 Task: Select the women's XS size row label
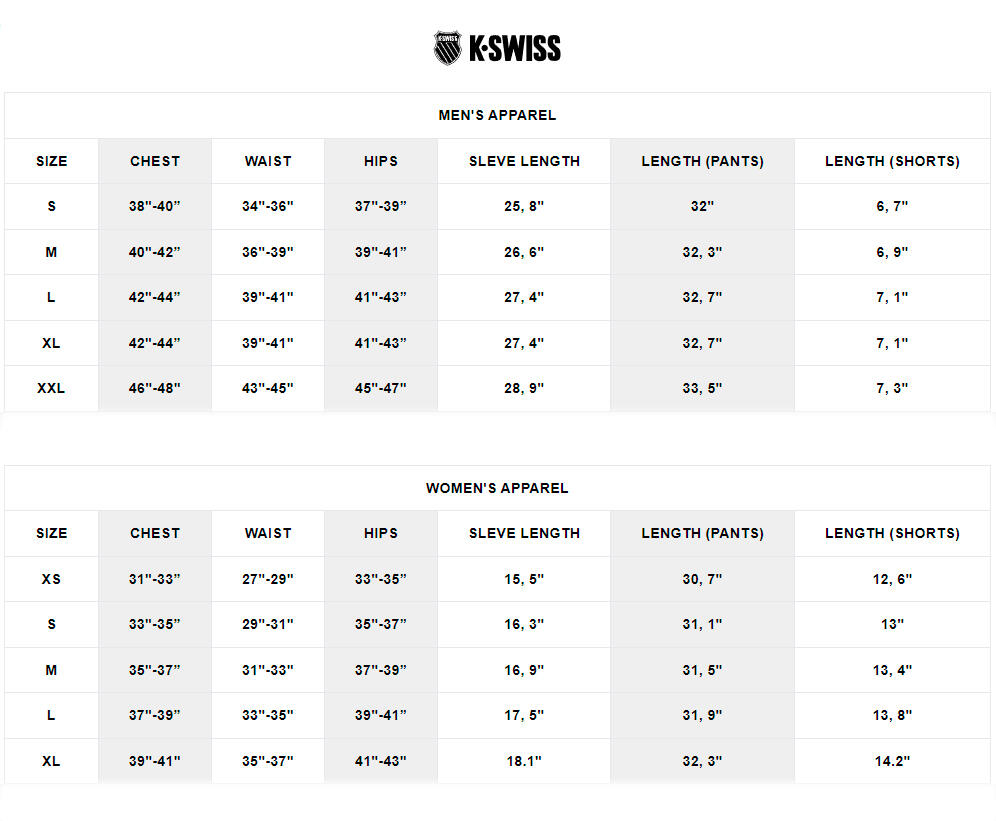tap(51, 579)
